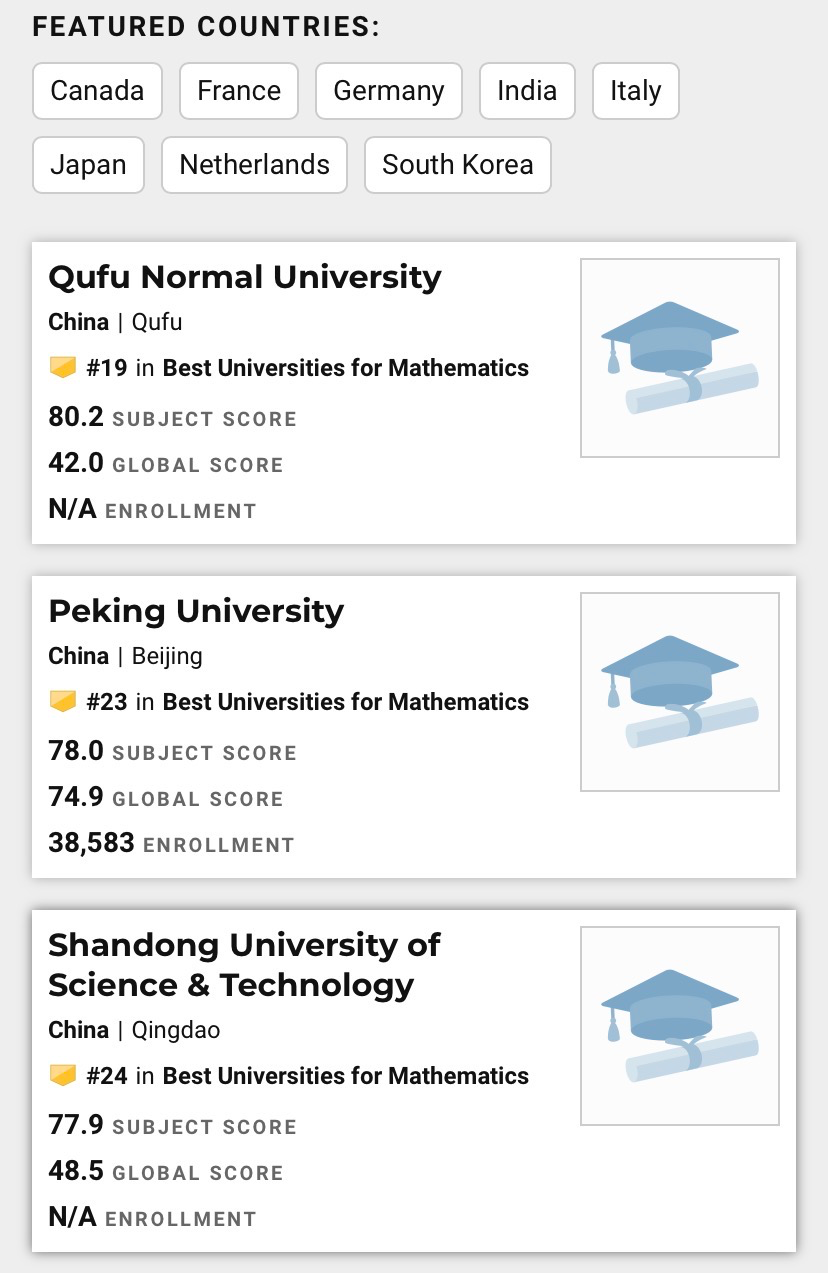
Task: Click Shandong's Best Universities for Mathematics link
Action: pyautogui.click(x=345, y=1076)
